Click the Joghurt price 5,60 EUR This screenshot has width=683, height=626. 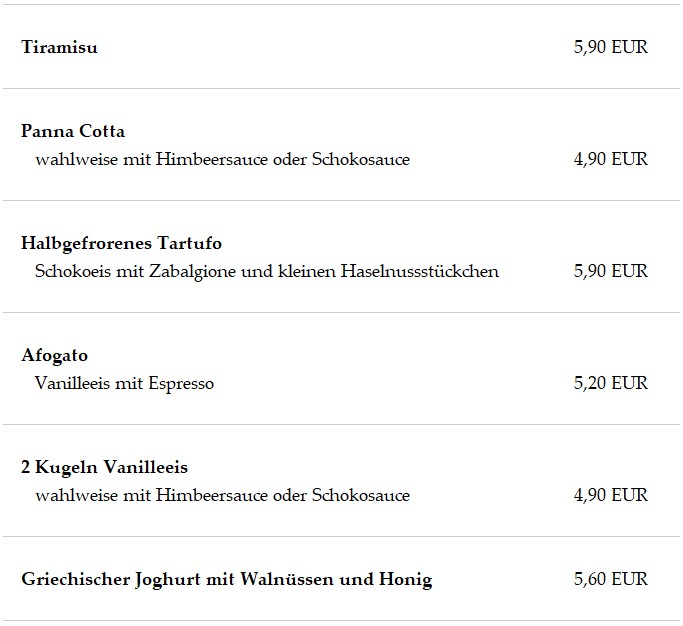coord(610,579)
